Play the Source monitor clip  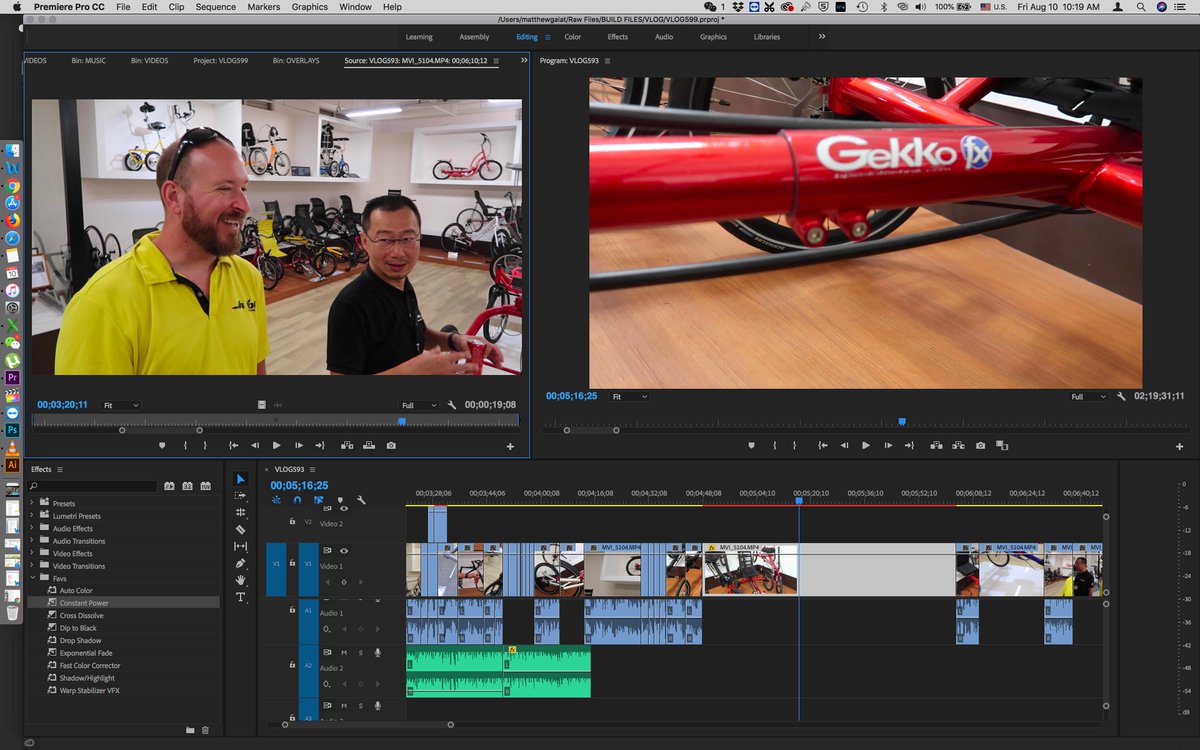tap(276, 445)
